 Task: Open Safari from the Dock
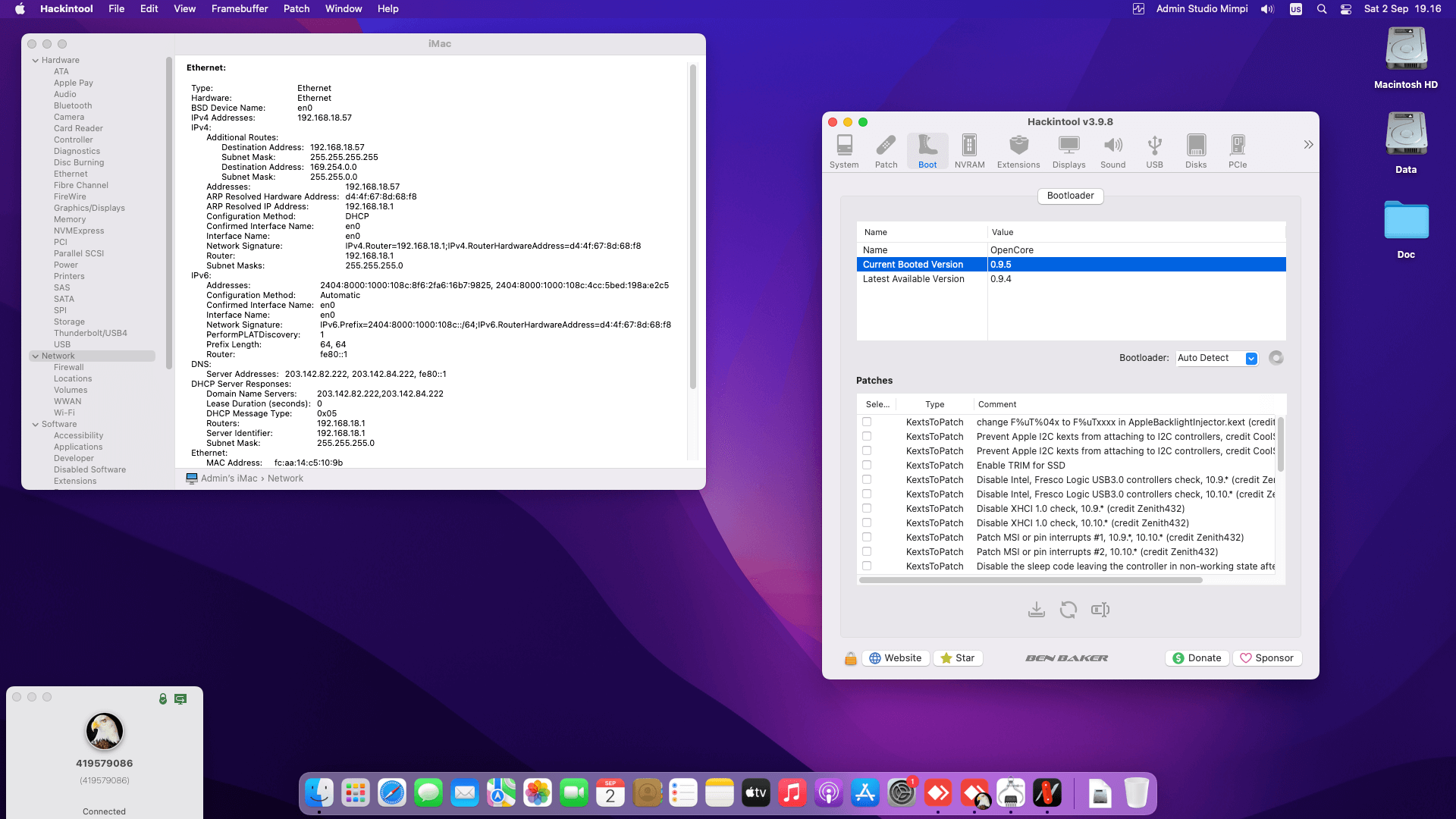pyautogui.click(x=392, y=793)
